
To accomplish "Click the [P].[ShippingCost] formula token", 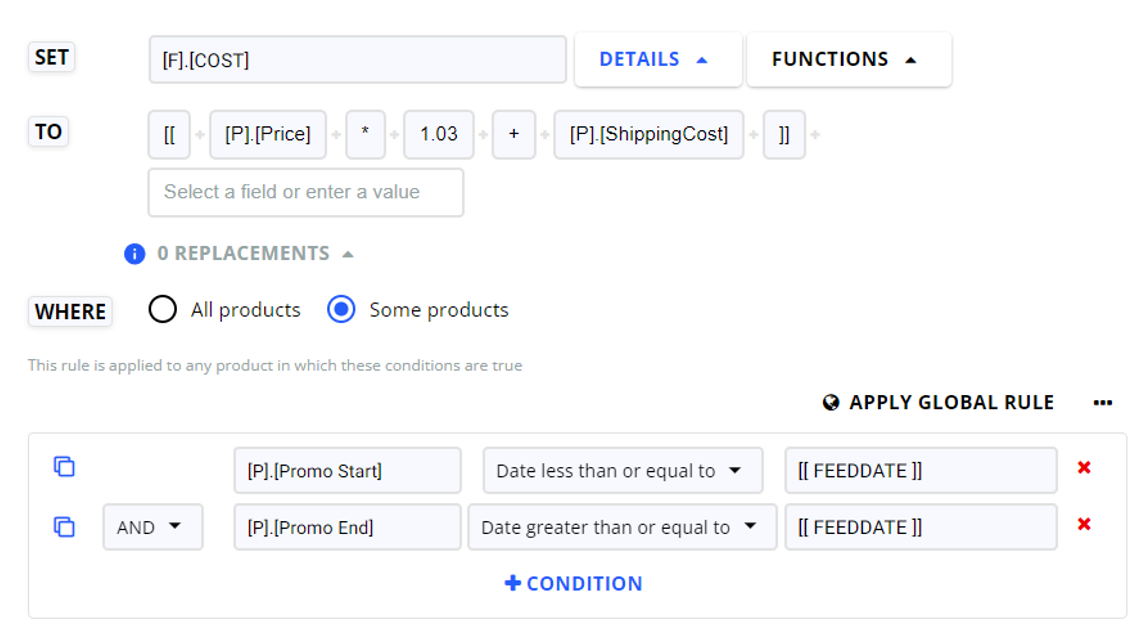I will (648, 134).
